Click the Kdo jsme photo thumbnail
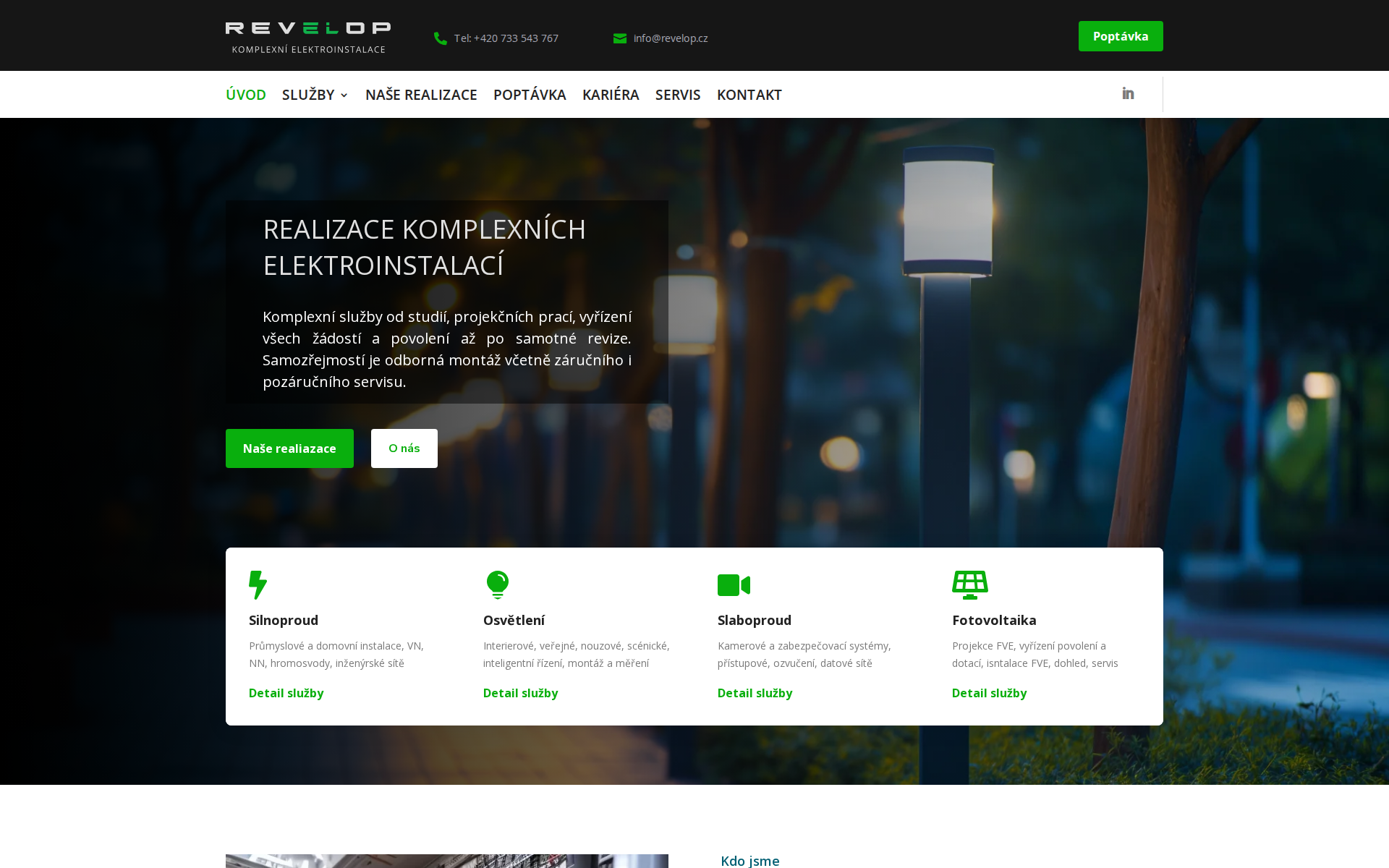 point(447,862)
